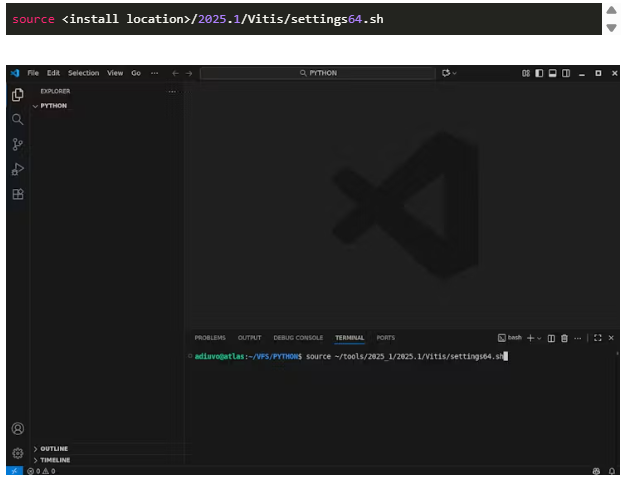This screenshot has width=630, height=480.
Task: Click the PYTHON command center search box
Action: coord(318,73)
